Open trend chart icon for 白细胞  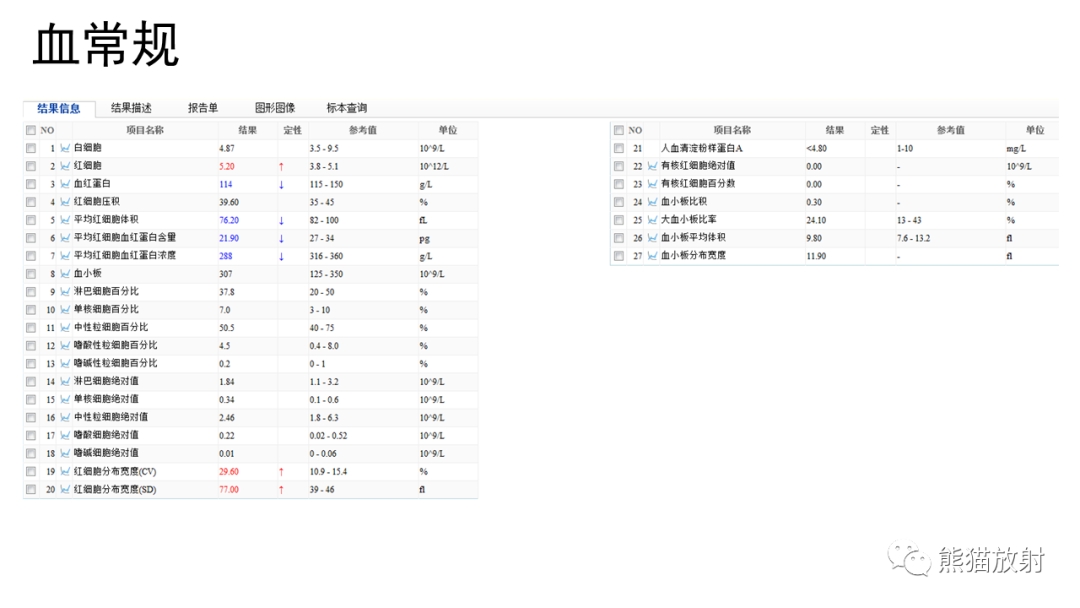click(65, 148)
